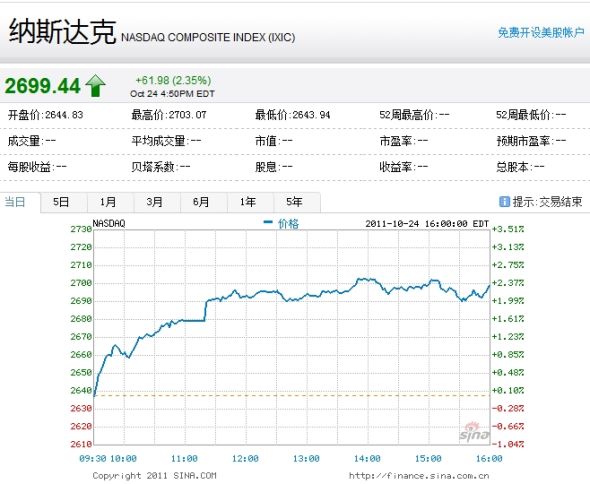The image size is (590, 484).
Task: Click NASDAQ COMPOSITE INDEX (IXIC) text
Action: [208, 37]
